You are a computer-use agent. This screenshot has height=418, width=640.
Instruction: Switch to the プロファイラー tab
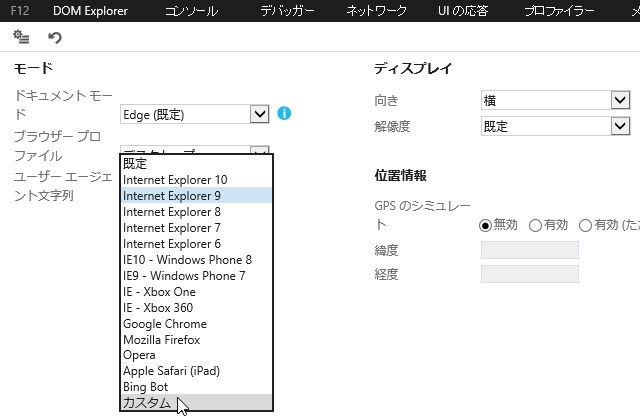click(x=559, y=11)
